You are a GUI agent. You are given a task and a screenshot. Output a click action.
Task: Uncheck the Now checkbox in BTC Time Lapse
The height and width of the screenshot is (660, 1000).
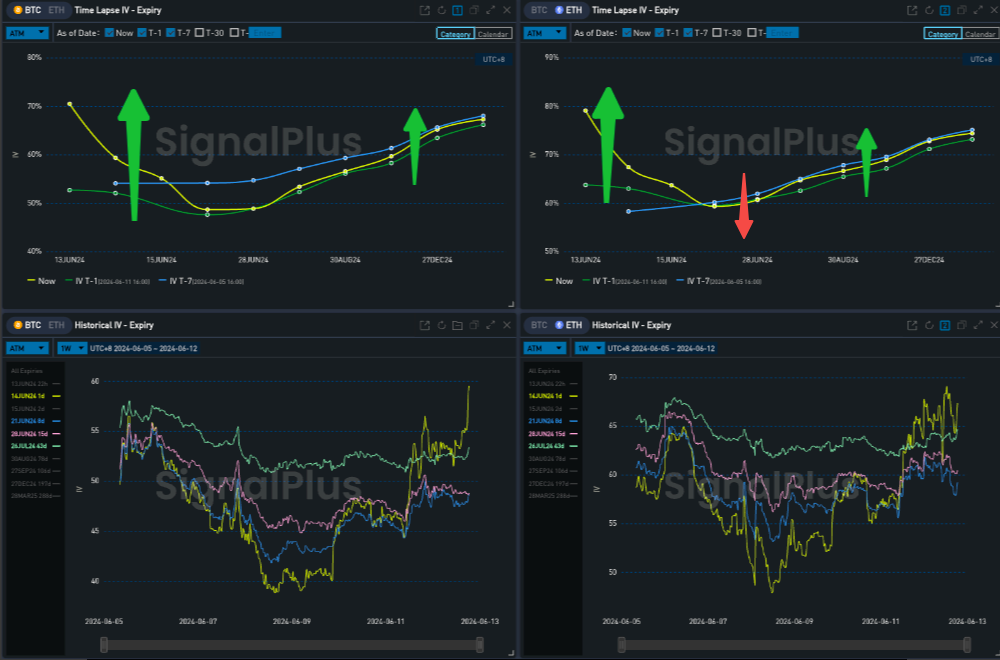(x=110, y=33)
